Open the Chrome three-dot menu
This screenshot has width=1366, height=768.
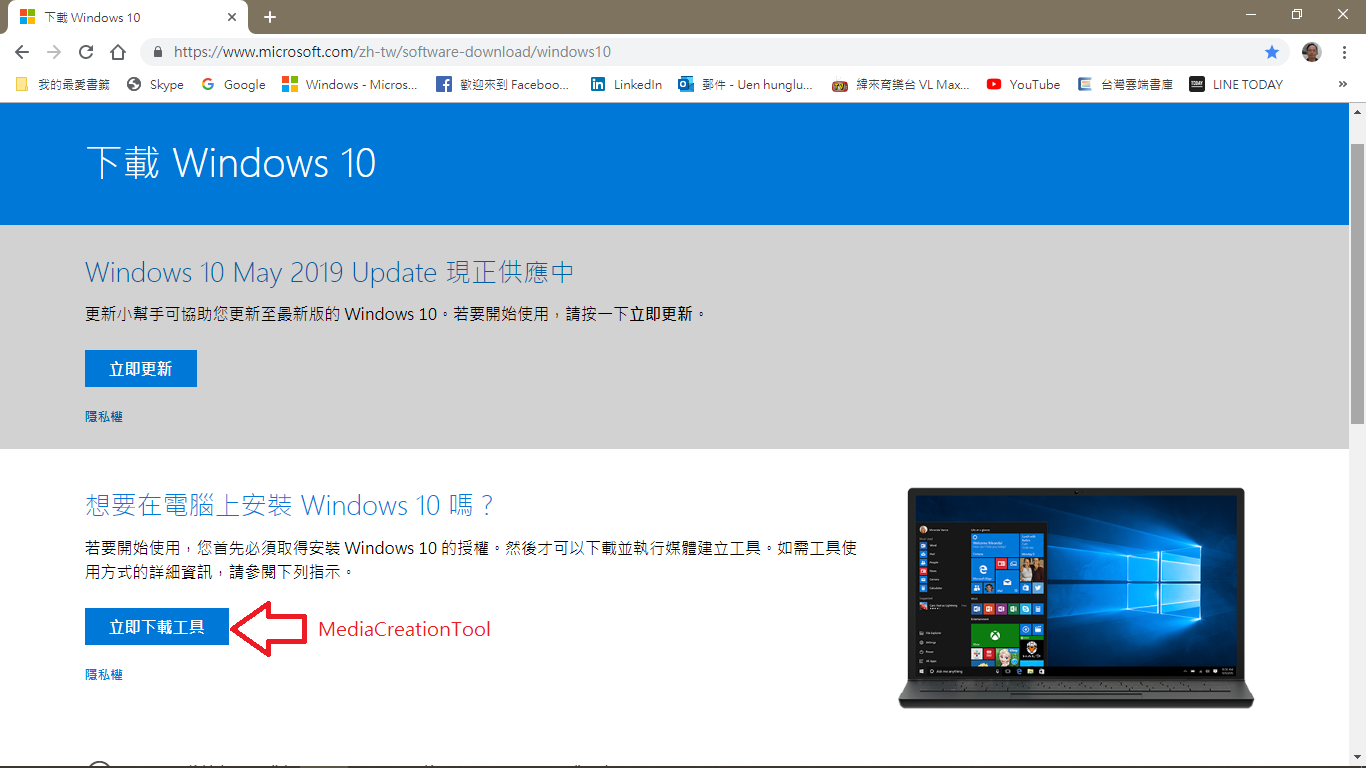coord(1344,52)
